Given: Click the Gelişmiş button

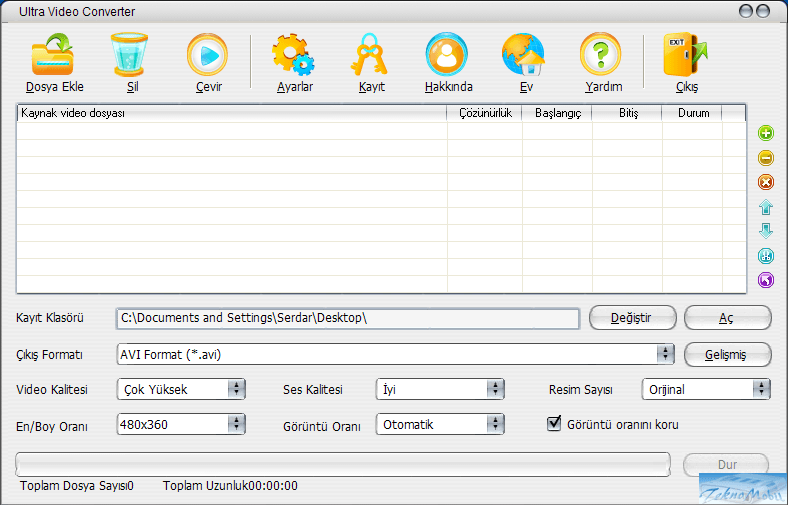Looking at the screenshot, I should pyautogui.click(x=727, y=355).
